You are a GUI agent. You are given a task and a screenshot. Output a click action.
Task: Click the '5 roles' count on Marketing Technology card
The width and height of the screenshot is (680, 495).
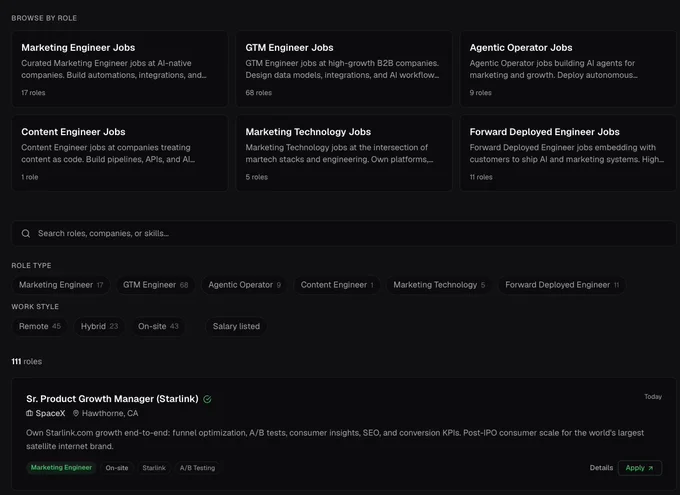[x=257, y=177]
